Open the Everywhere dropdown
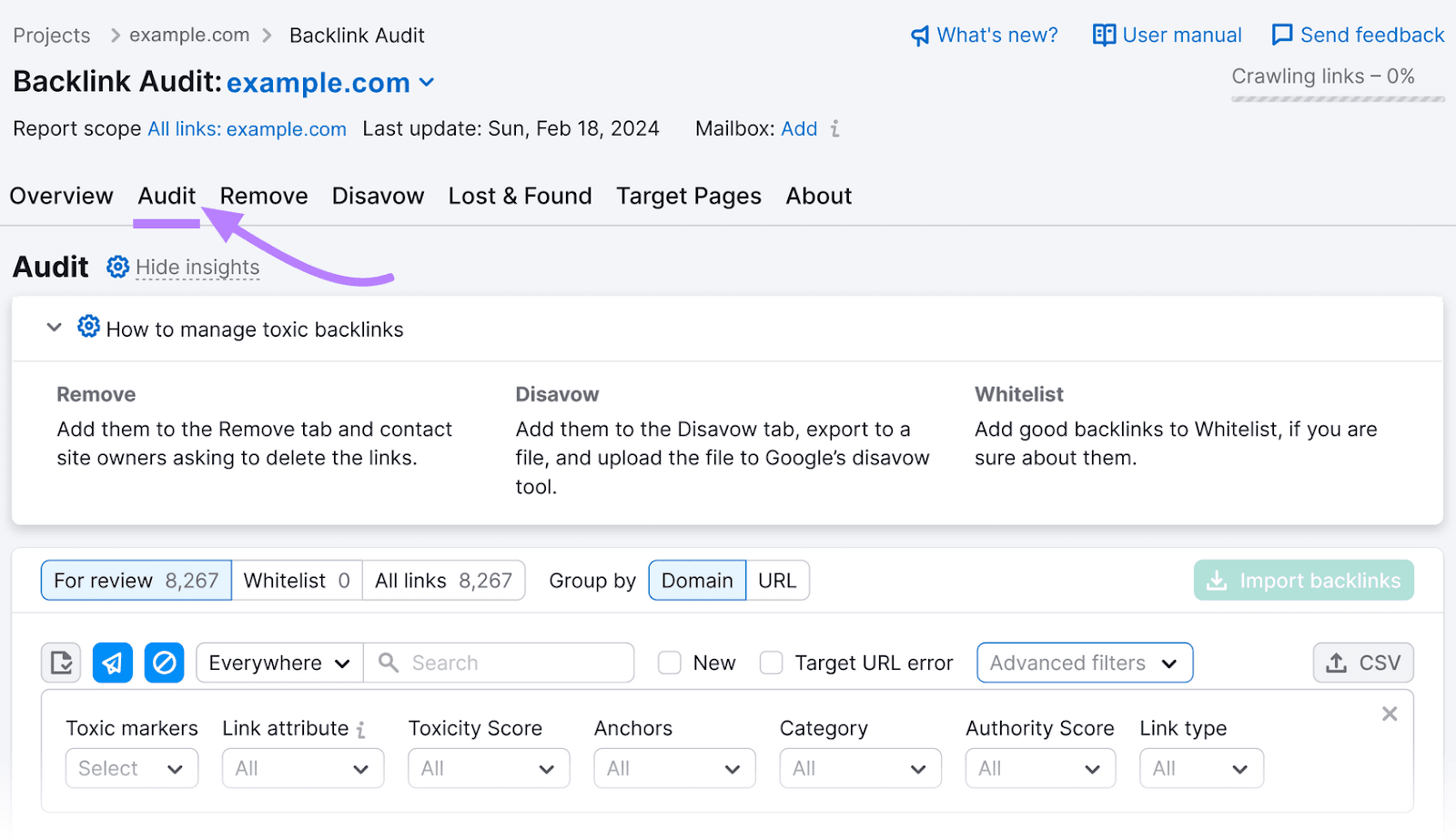Image resolution: width=1456 pixels, height=840 pixels. pos(278,663)
